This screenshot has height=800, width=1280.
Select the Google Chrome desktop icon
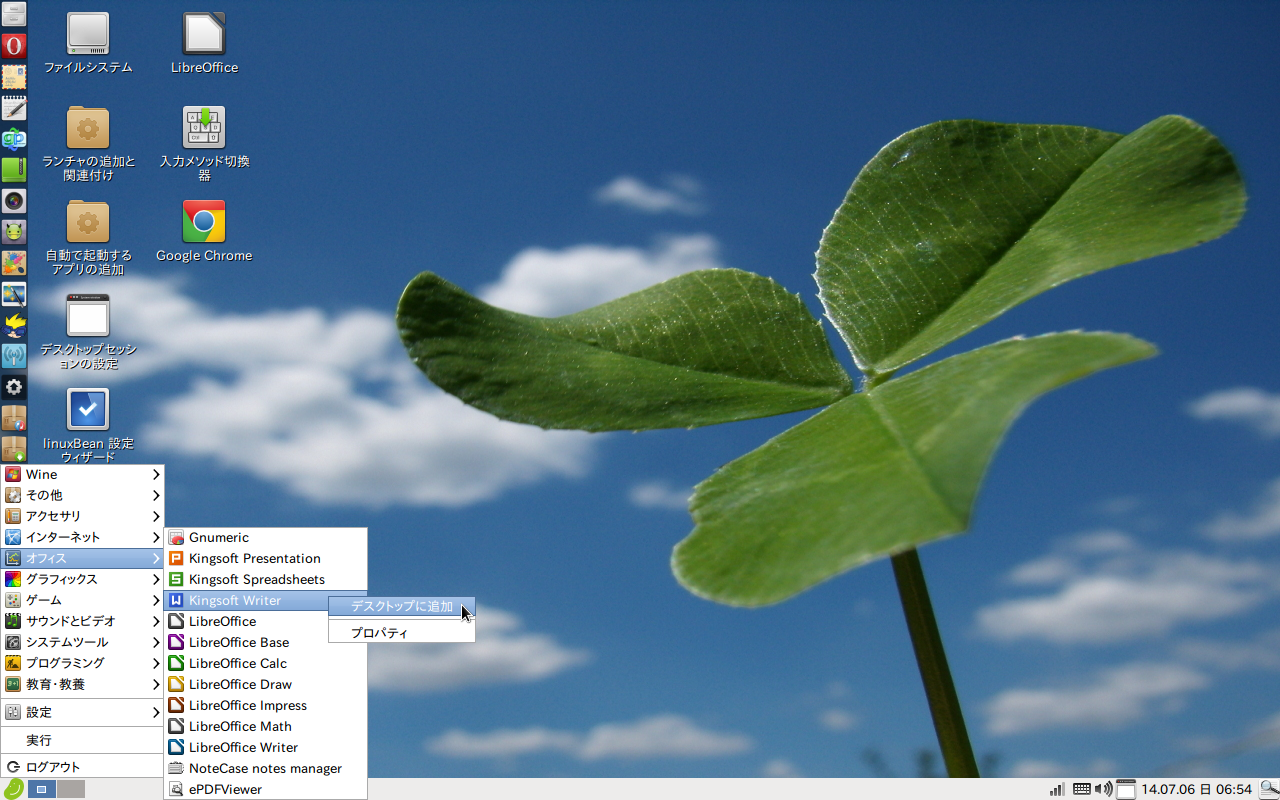204,231
